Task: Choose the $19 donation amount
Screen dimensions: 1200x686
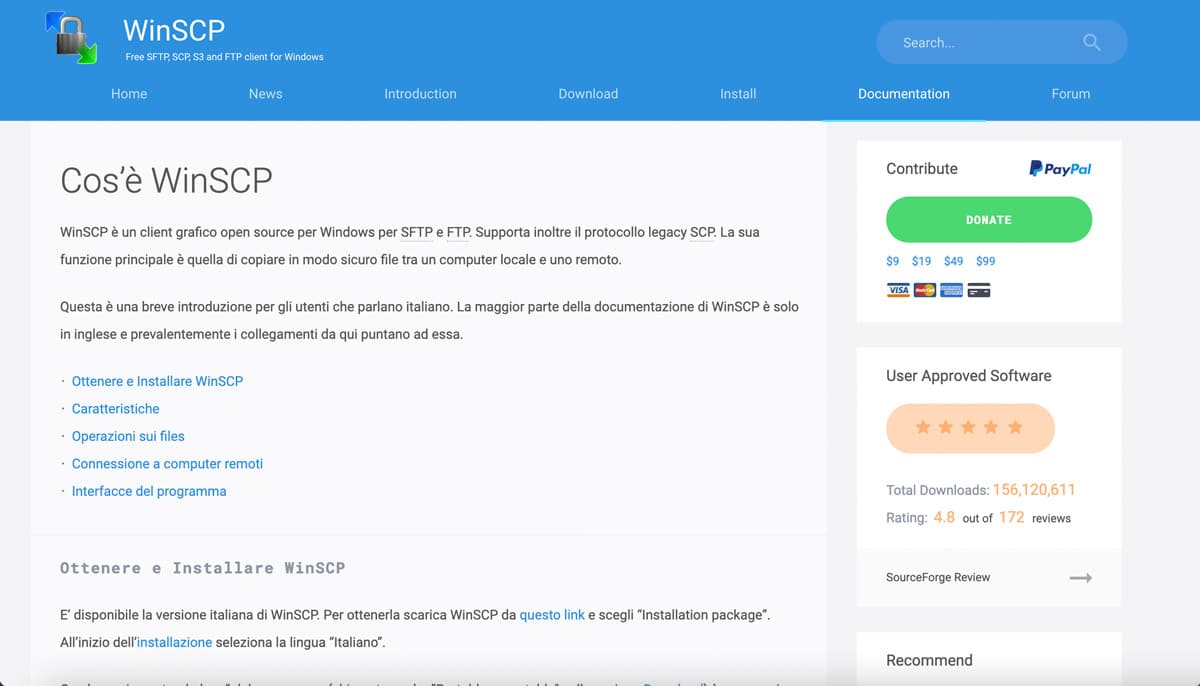Action: 921,261
